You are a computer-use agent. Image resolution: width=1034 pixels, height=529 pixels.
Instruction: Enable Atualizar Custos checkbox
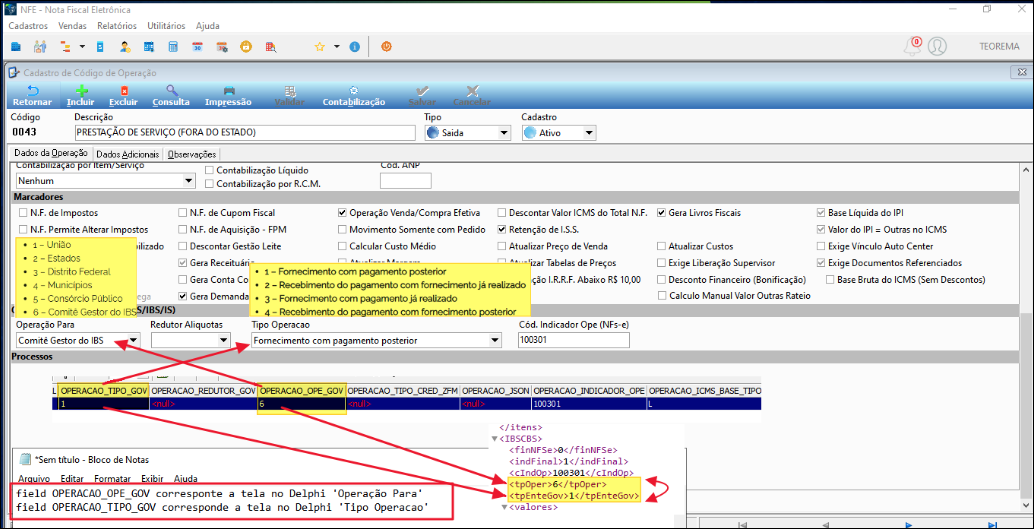click(x=661, y=246)
